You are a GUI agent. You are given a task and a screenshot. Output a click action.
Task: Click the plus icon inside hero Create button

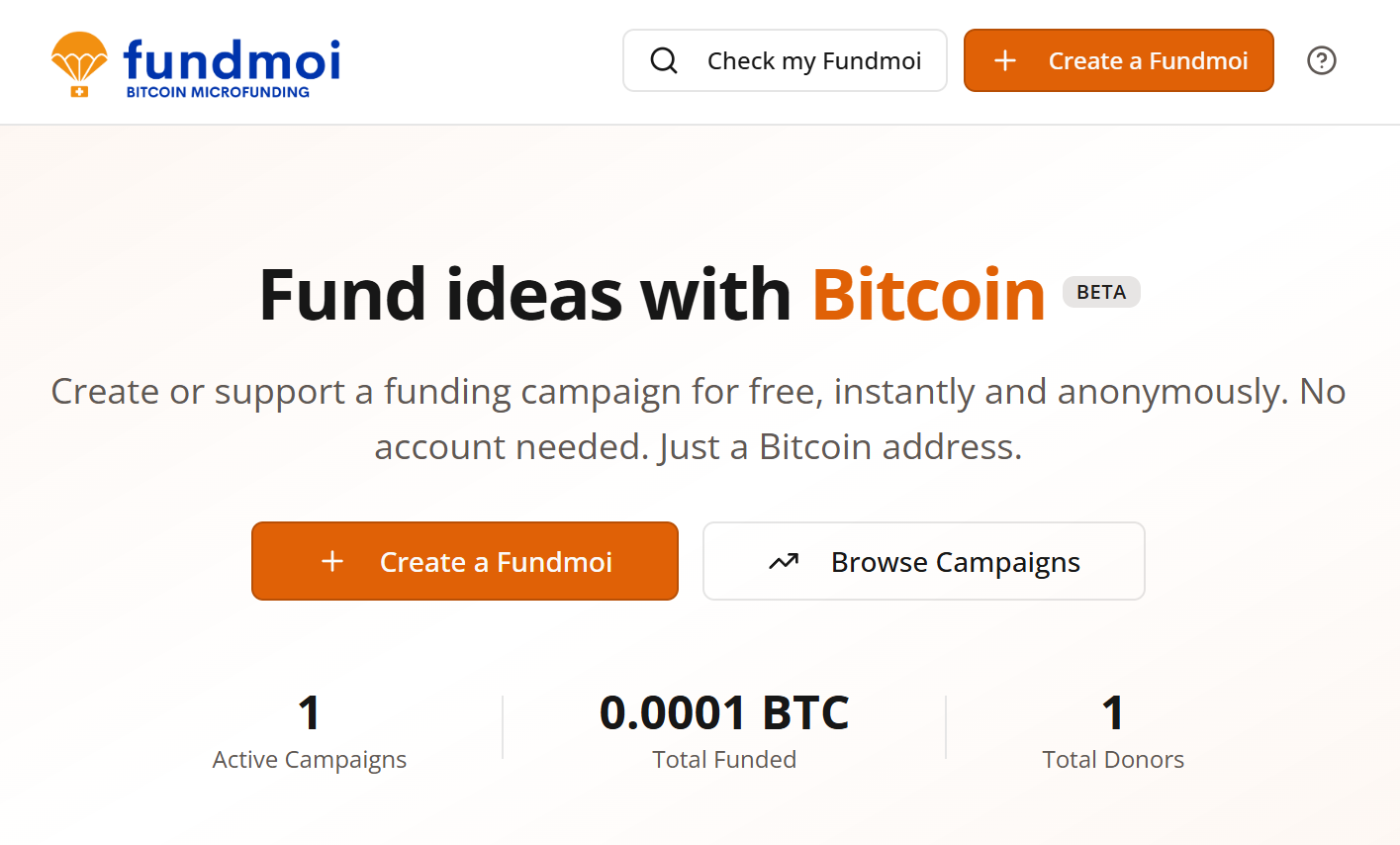pyautogui.click(x=332, y=561)
